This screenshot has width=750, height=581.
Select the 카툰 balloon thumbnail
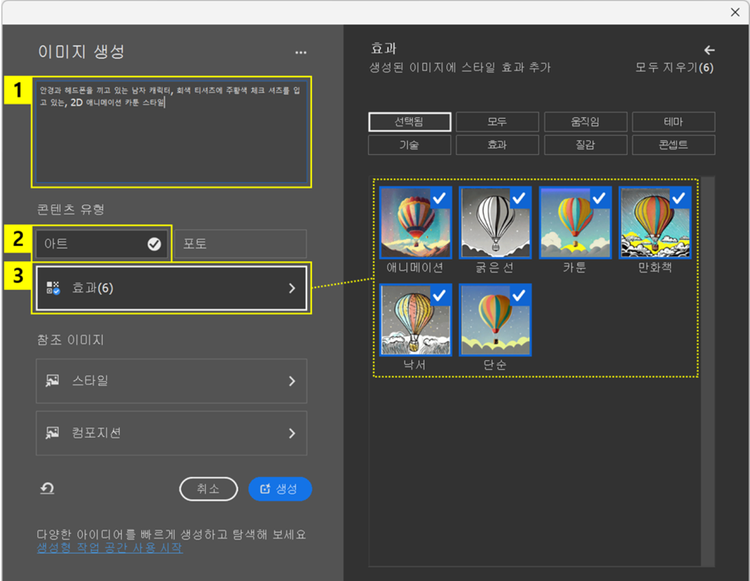pos(575,223)
